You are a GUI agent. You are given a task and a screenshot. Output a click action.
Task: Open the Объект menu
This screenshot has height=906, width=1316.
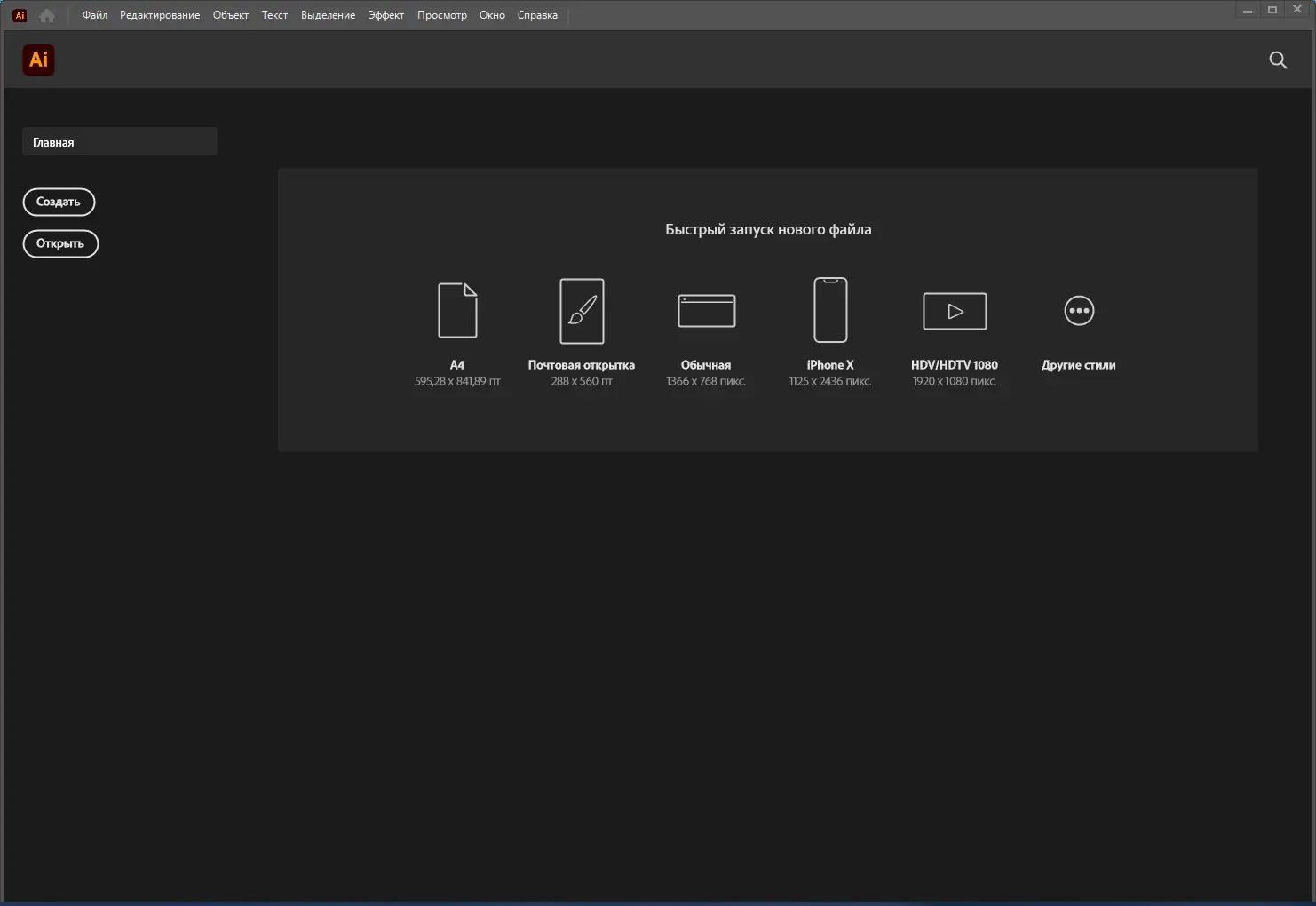coord(231,15)
